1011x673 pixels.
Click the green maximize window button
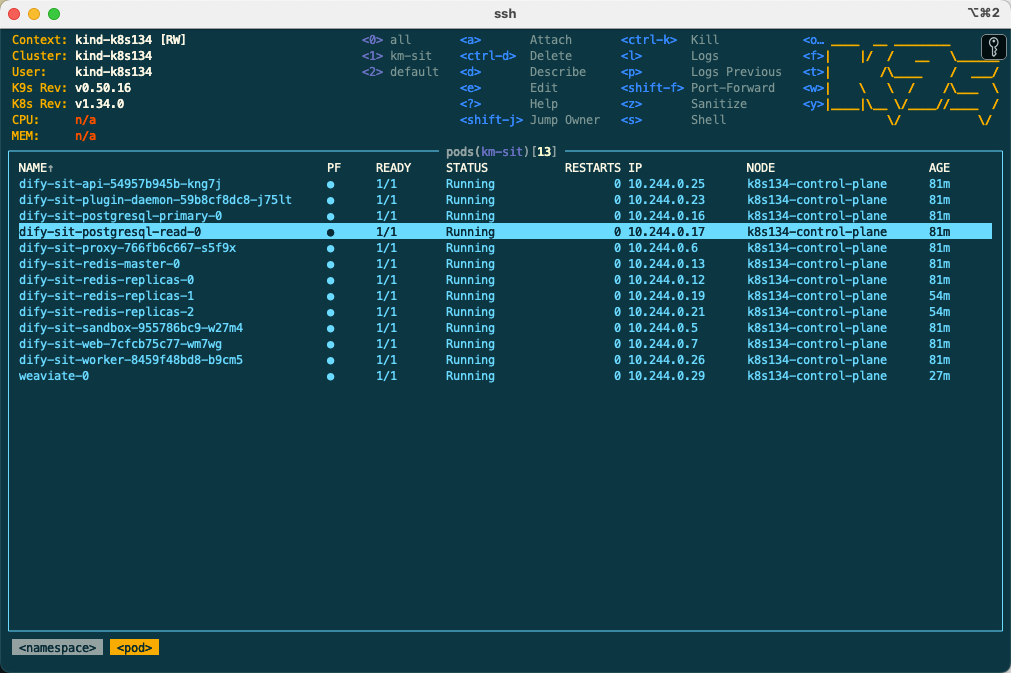54,14
